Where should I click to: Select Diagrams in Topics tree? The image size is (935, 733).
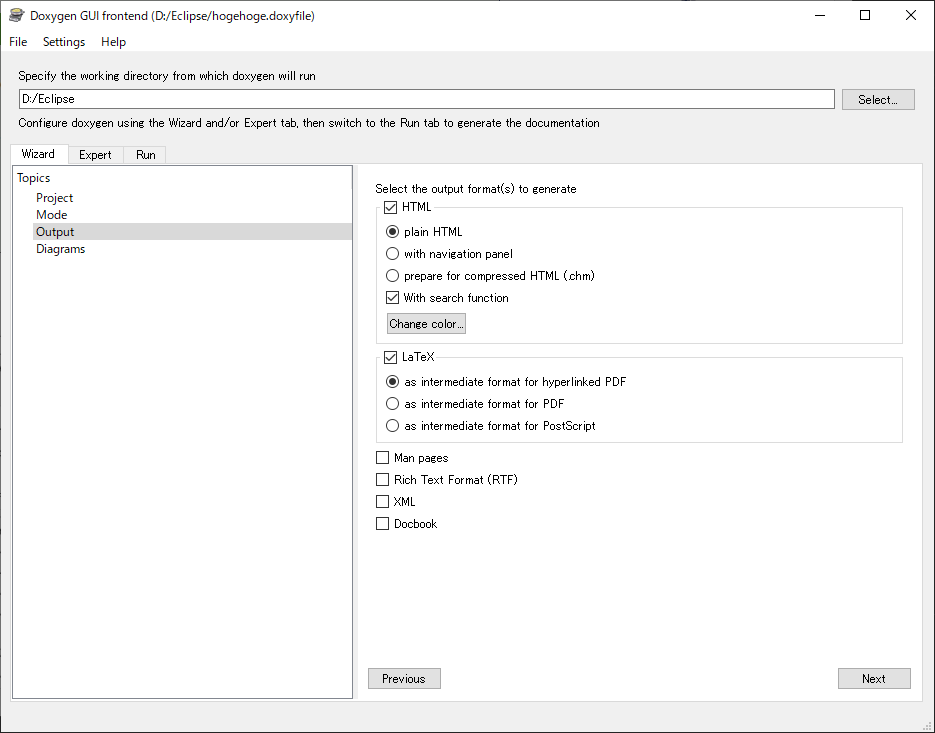click(x=60, y=249)
